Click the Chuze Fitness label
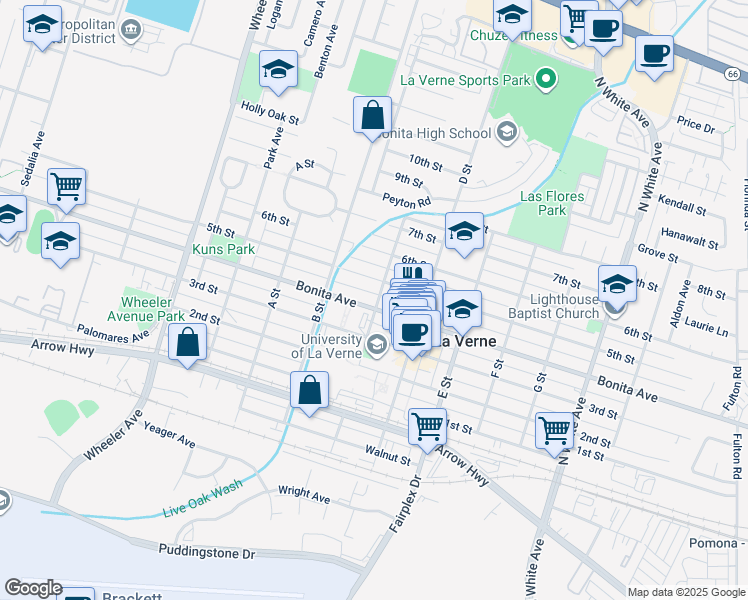Screen dimensions: 748x600 pos(514,36)
